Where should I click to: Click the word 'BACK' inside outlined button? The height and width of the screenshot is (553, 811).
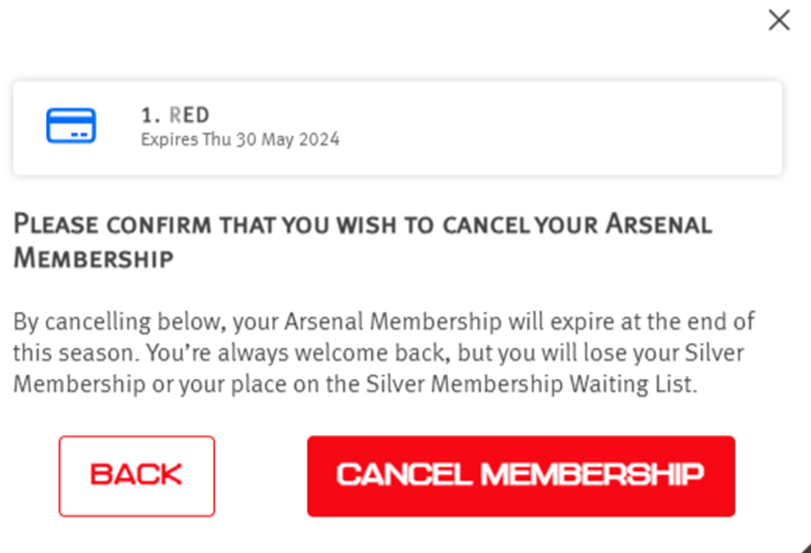(x=136, y=474)
